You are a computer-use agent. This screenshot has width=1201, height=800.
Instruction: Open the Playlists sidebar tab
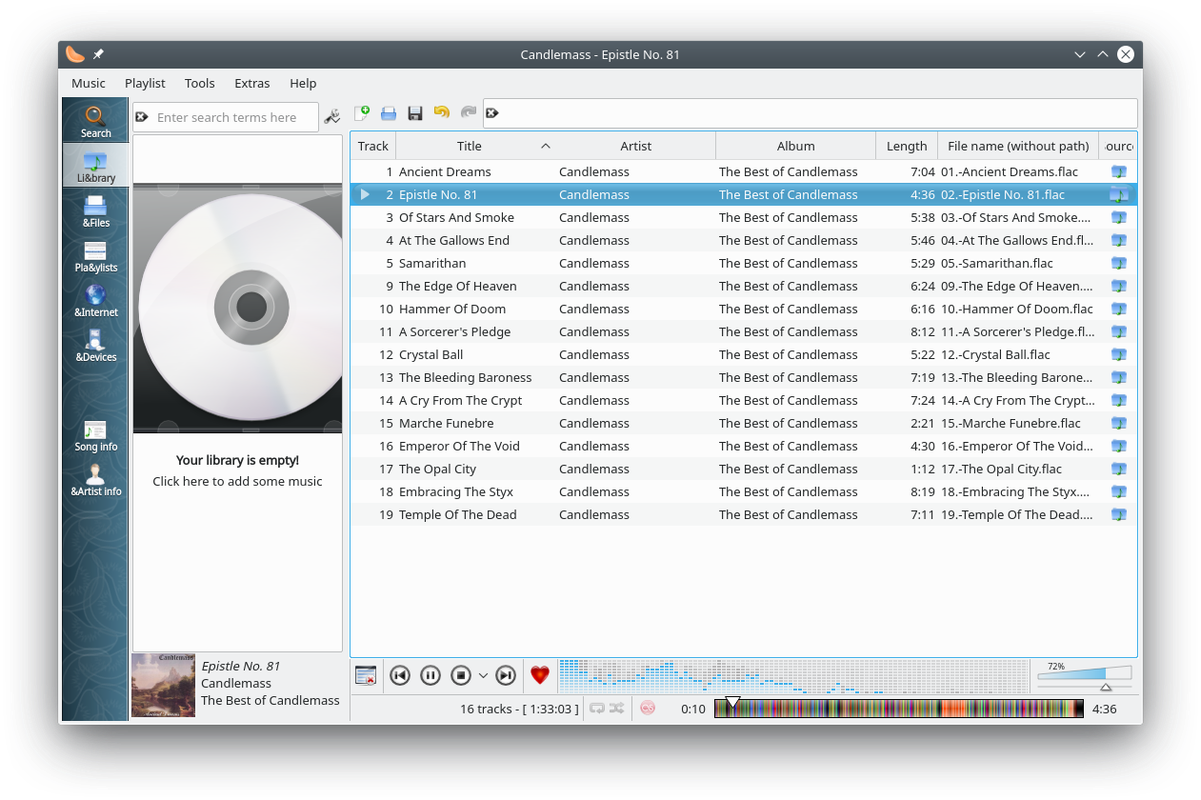click(x=96, y=256)
